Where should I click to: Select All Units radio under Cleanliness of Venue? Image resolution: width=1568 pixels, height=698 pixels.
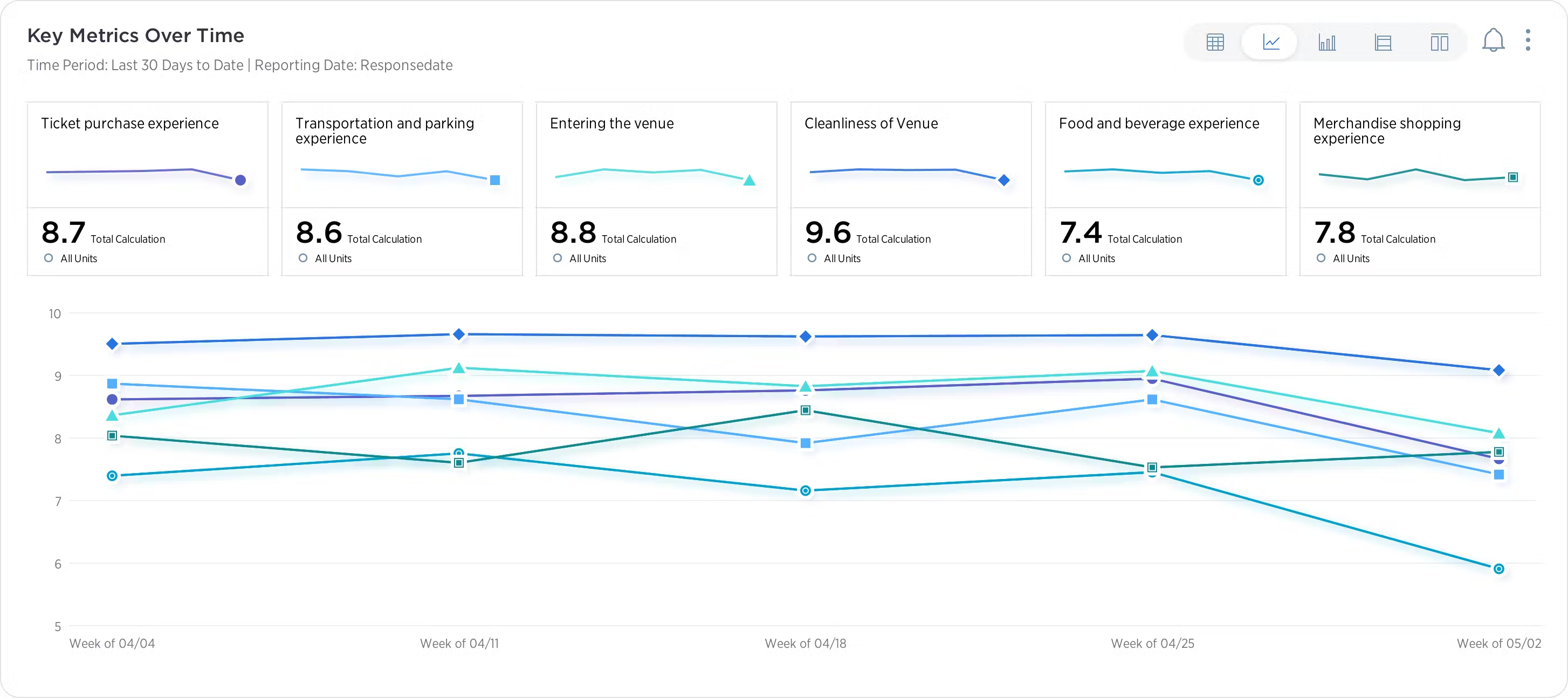pyautogui.click(x=812, y=258)
